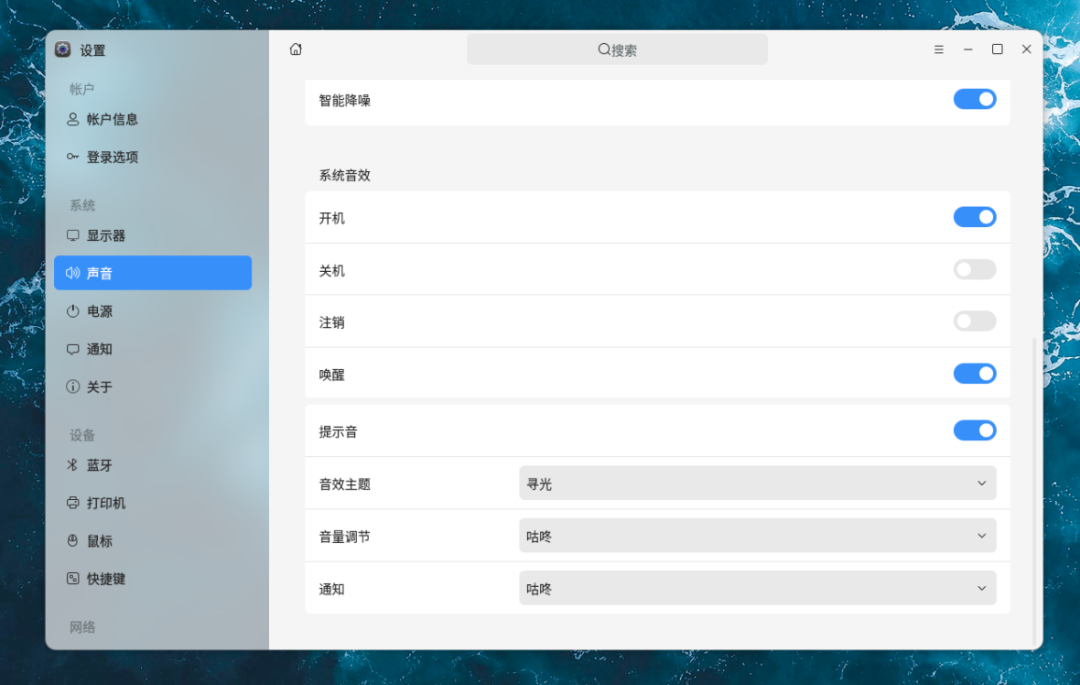Select 登录选项 in the sidebar

[112, 158]
